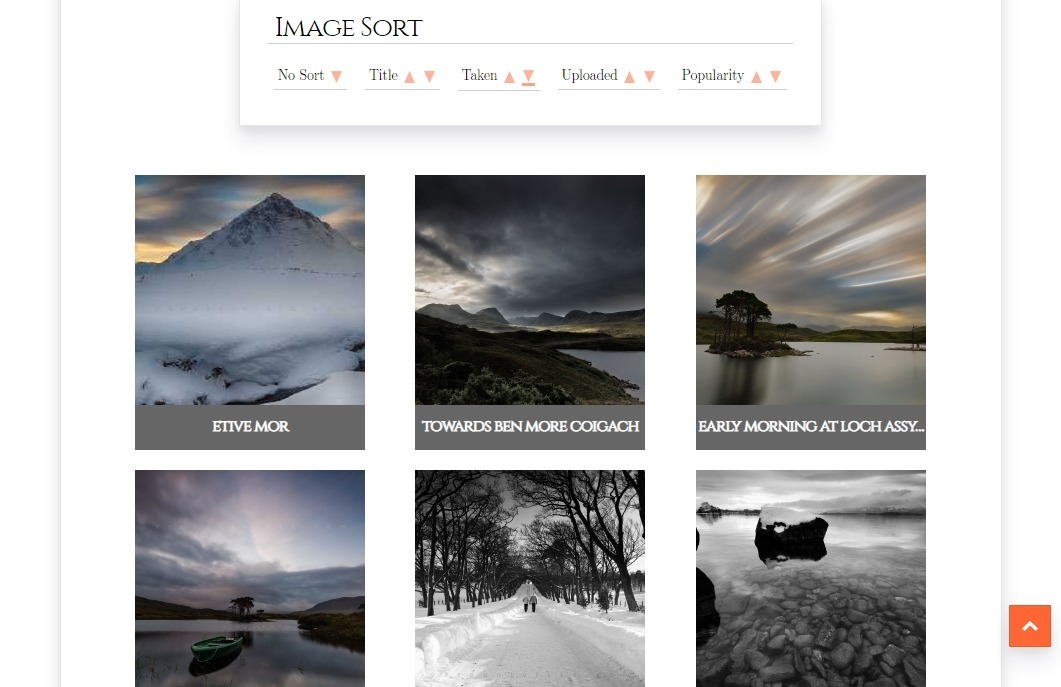
Task: Click the active Taken descending arrow
Action: [528, 76]
